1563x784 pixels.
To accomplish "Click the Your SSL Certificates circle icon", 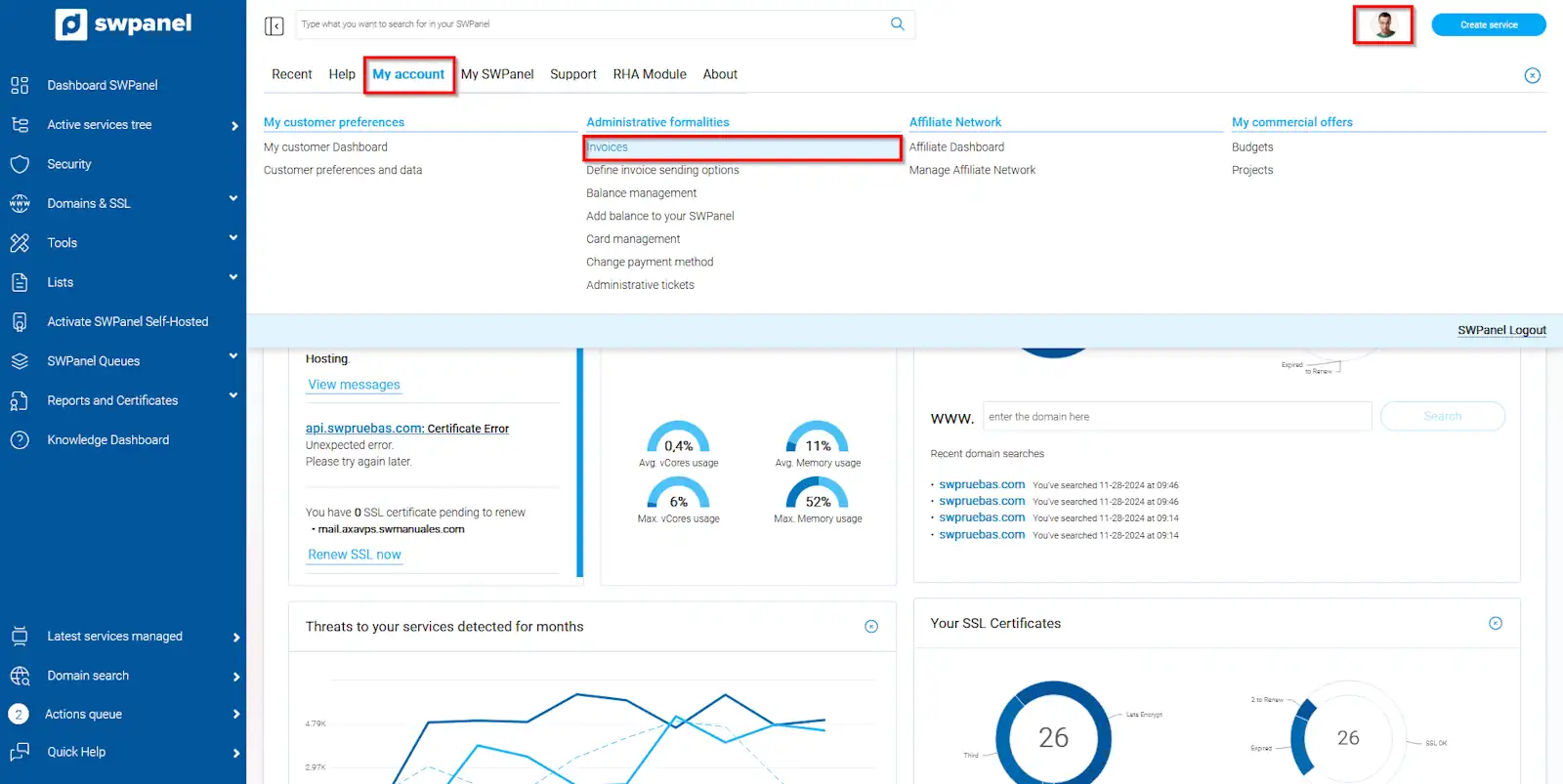I will tap(1496, 623).
